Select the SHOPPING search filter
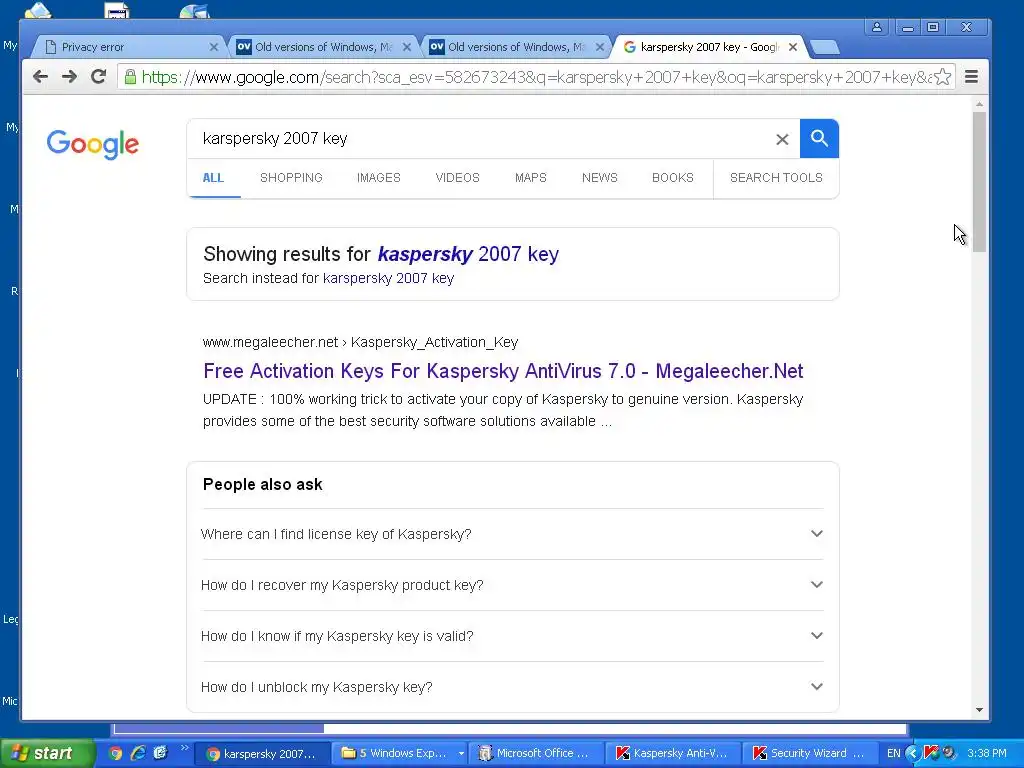 (291, 178)
